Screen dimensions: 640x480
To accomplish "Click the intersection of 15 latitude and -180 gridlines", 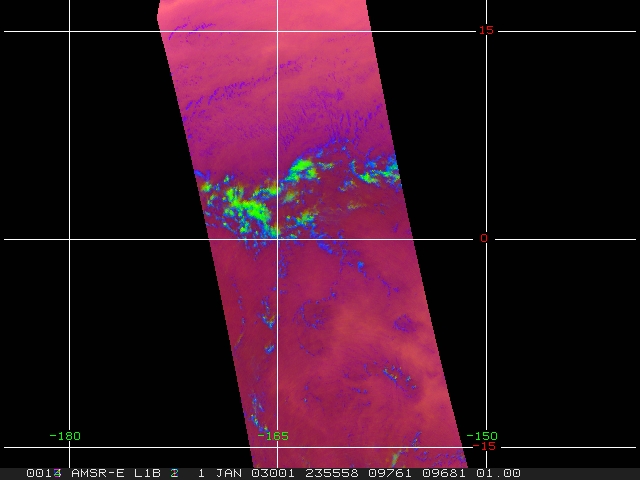I will click(x=69, y=31).
